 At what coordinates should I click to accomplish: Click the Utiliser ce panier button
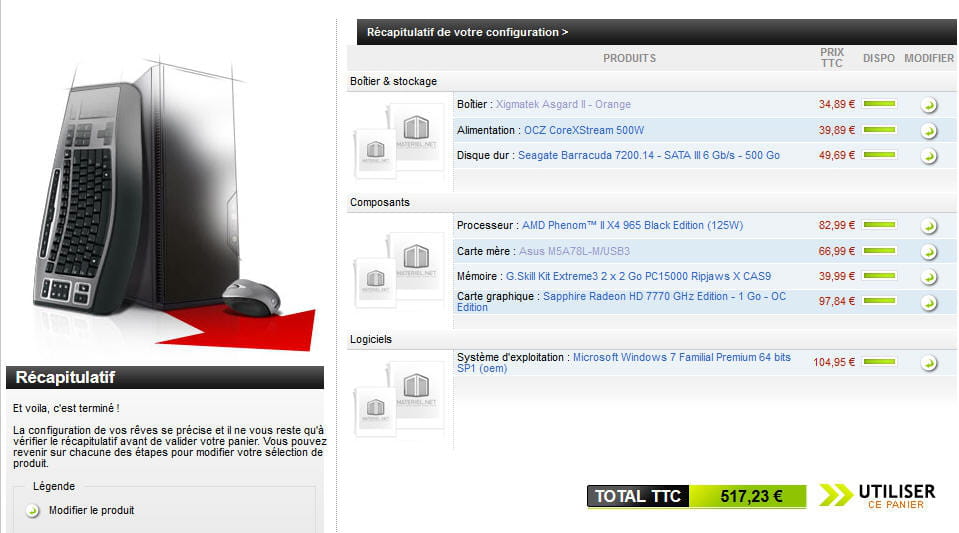(896, 496)
